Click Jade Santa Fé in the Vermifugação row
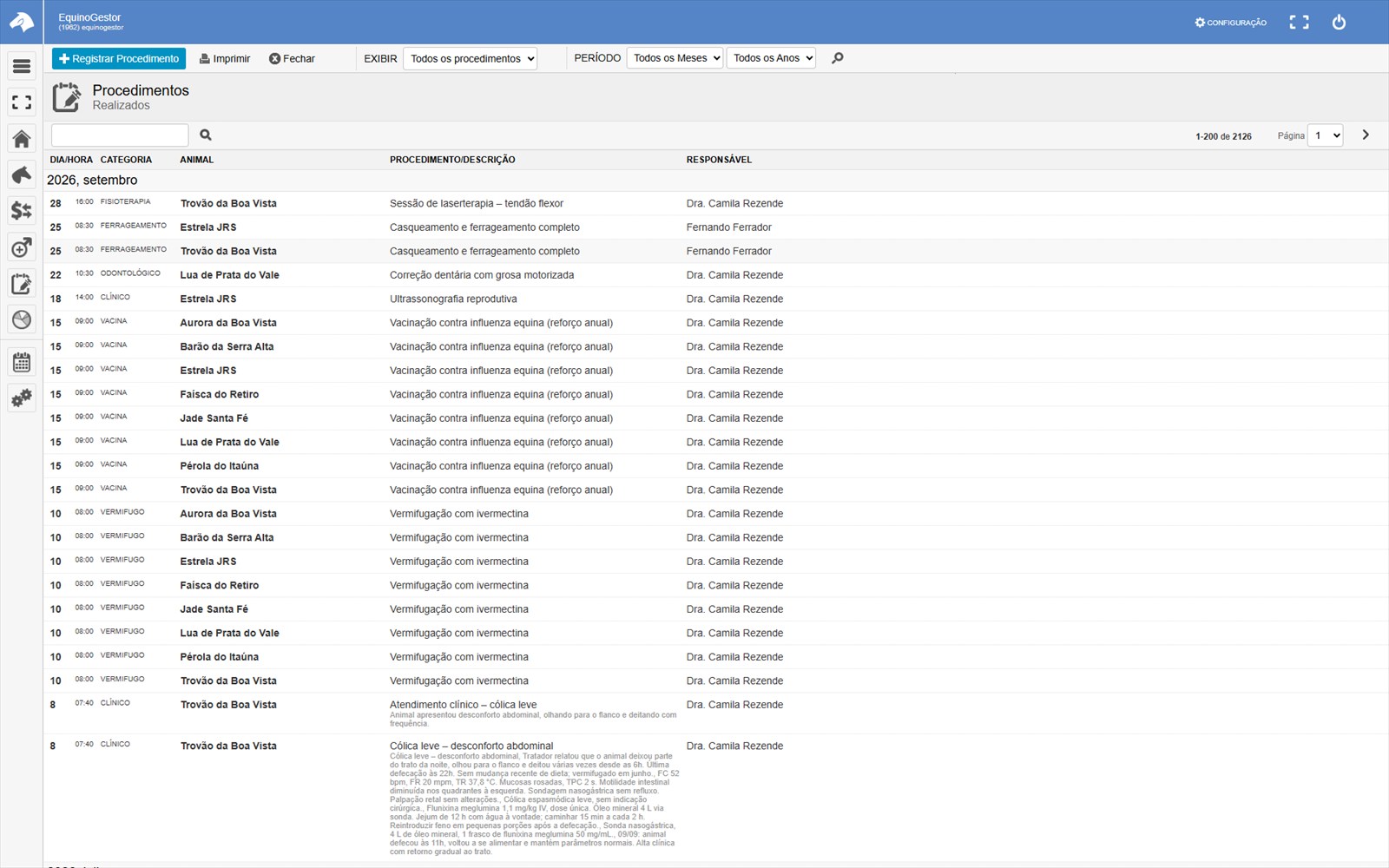This screenshot has width=1389, height=868. point(214,609)
